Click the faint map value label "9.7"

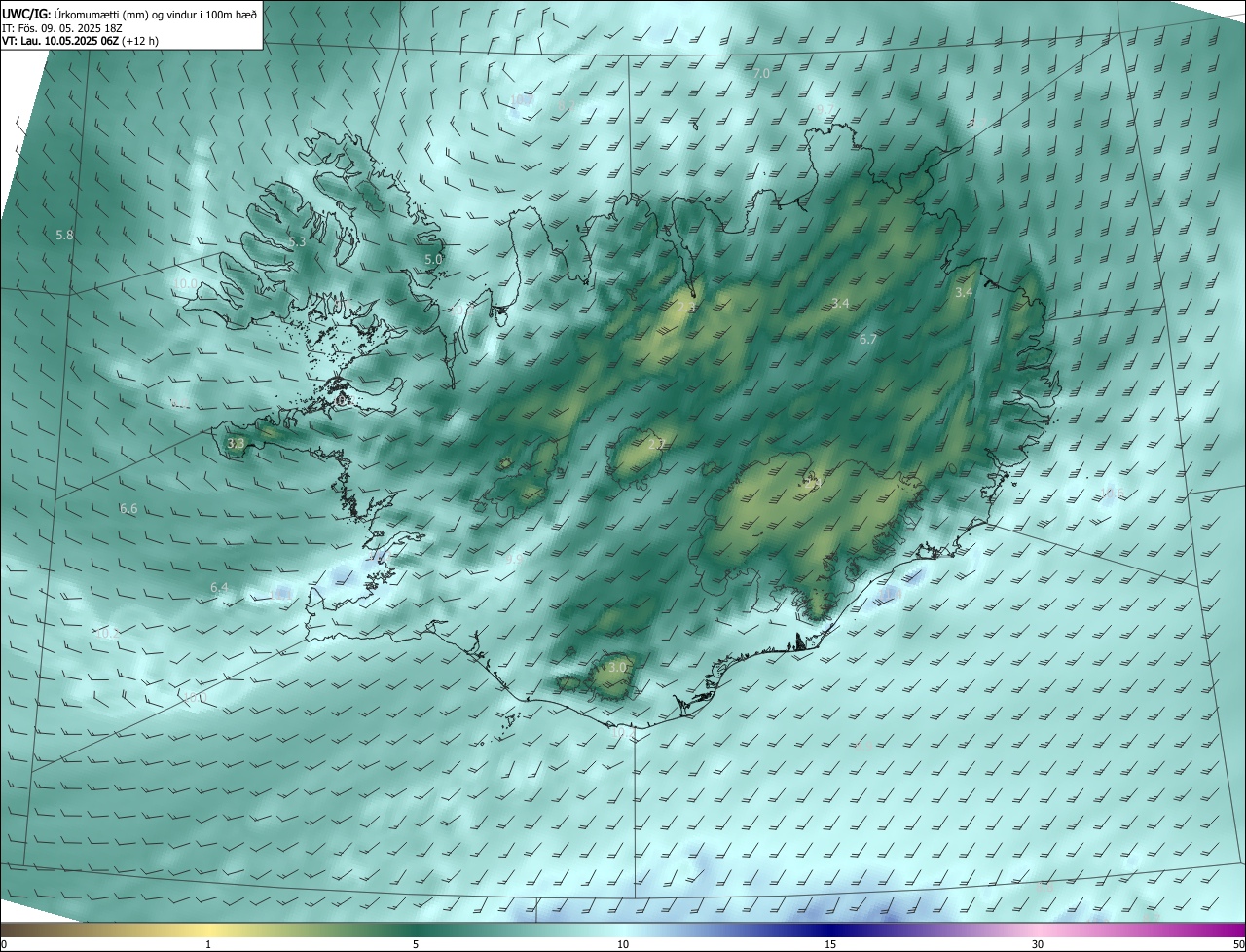825,109
